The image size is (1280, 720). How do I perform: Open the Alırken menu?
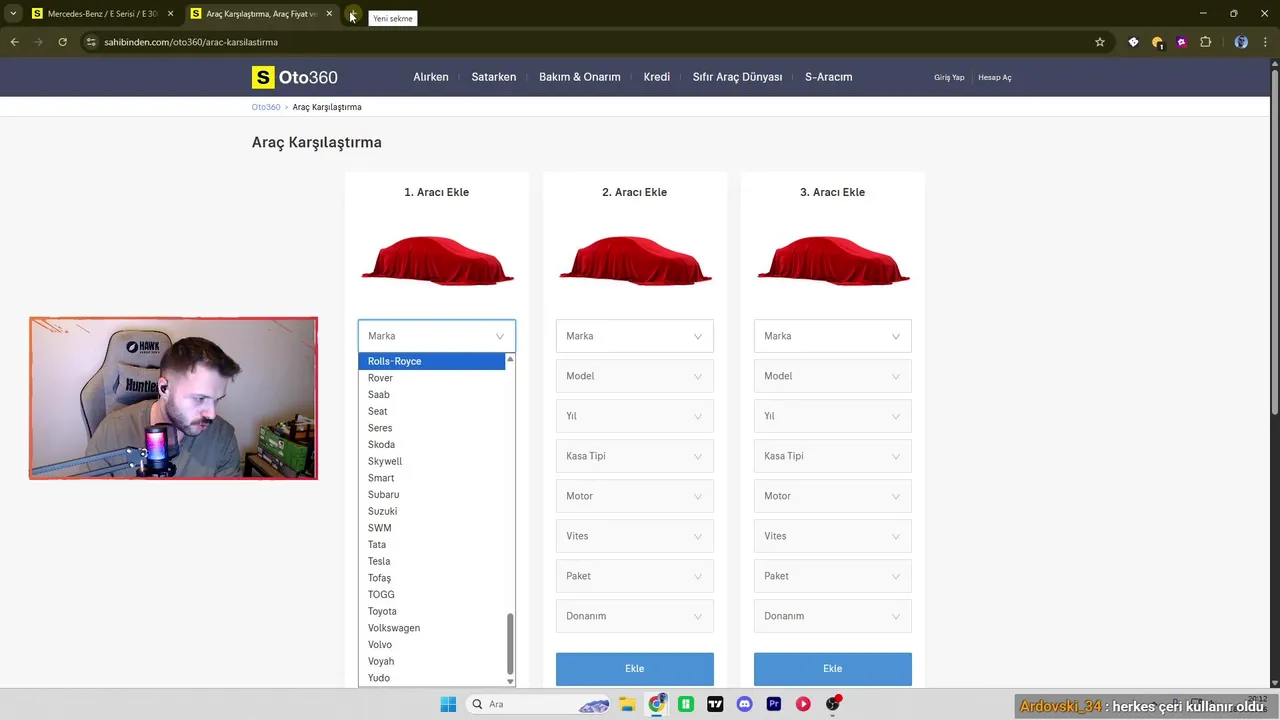tap(431, 77)
